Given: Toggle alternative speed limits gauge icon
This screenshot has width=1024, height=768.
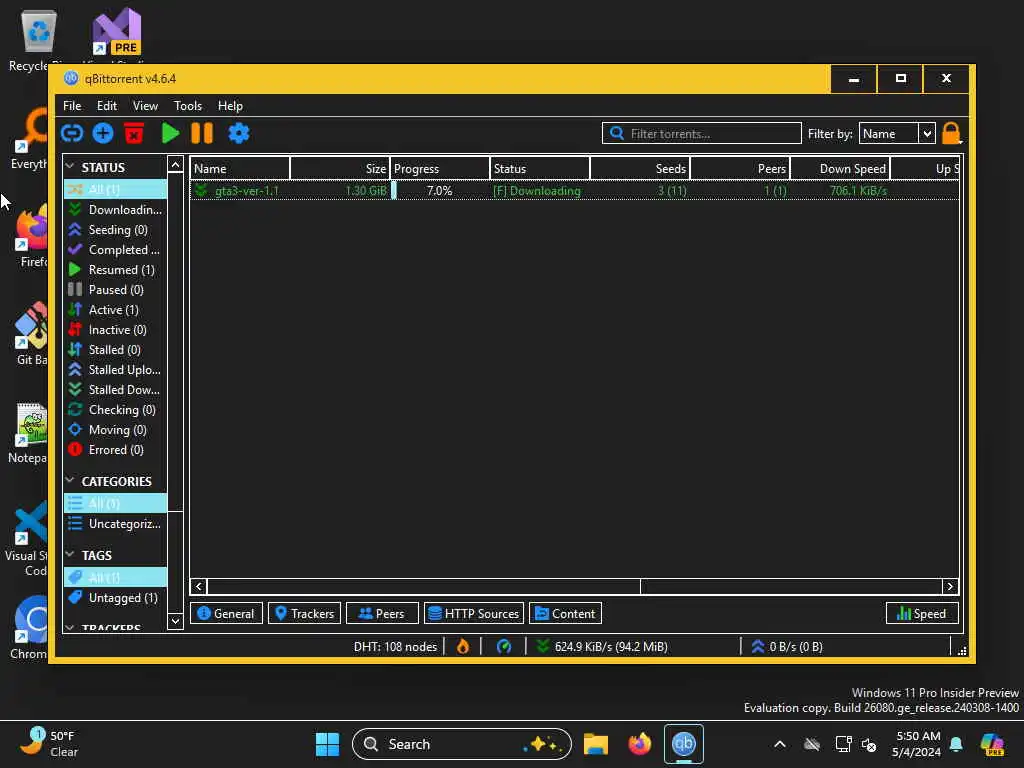Looking at the screenshot, I should coord(504,647).
